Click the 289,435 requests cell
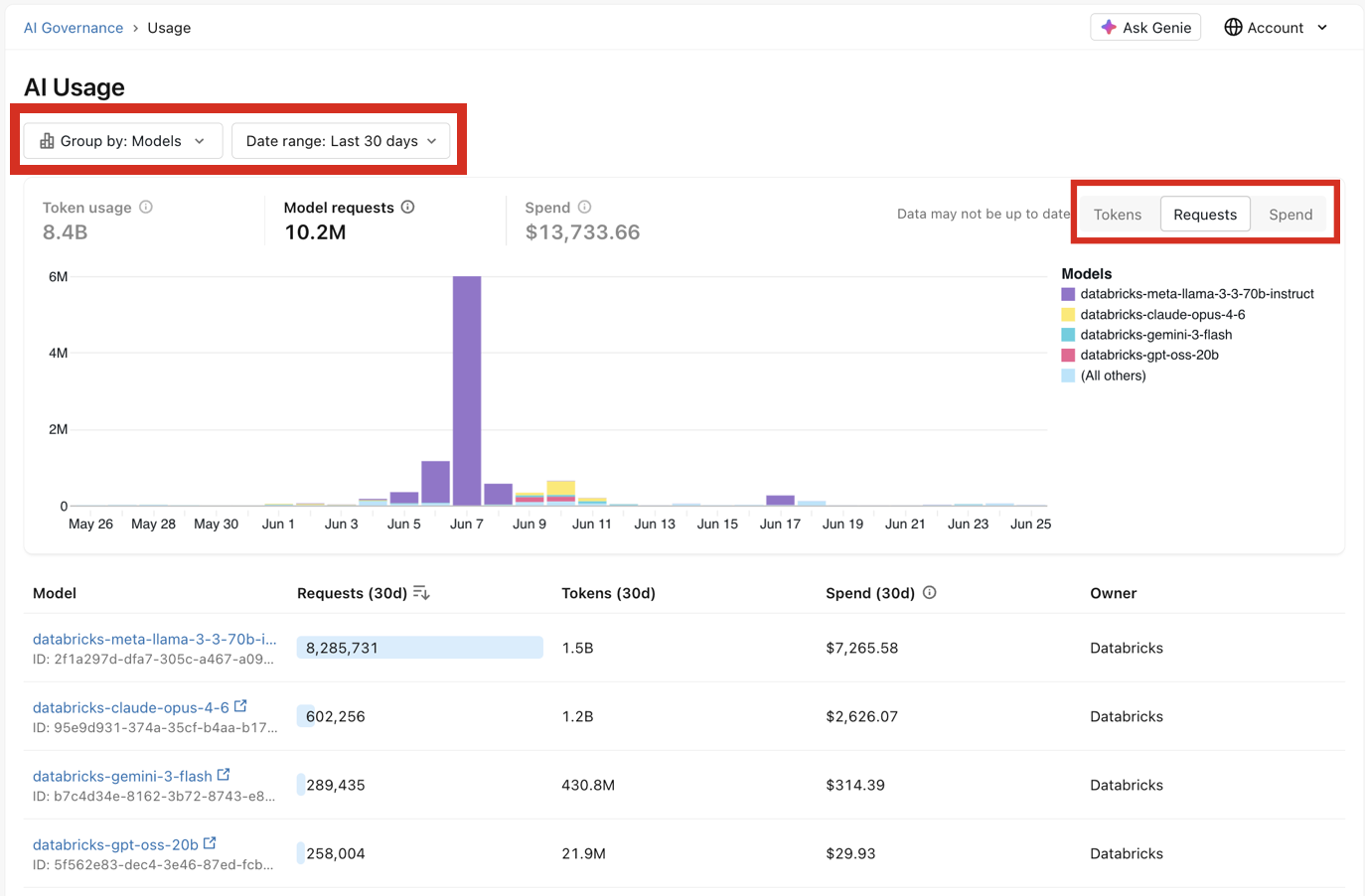Screen dimensions: 1365x896 pos(336,785)
